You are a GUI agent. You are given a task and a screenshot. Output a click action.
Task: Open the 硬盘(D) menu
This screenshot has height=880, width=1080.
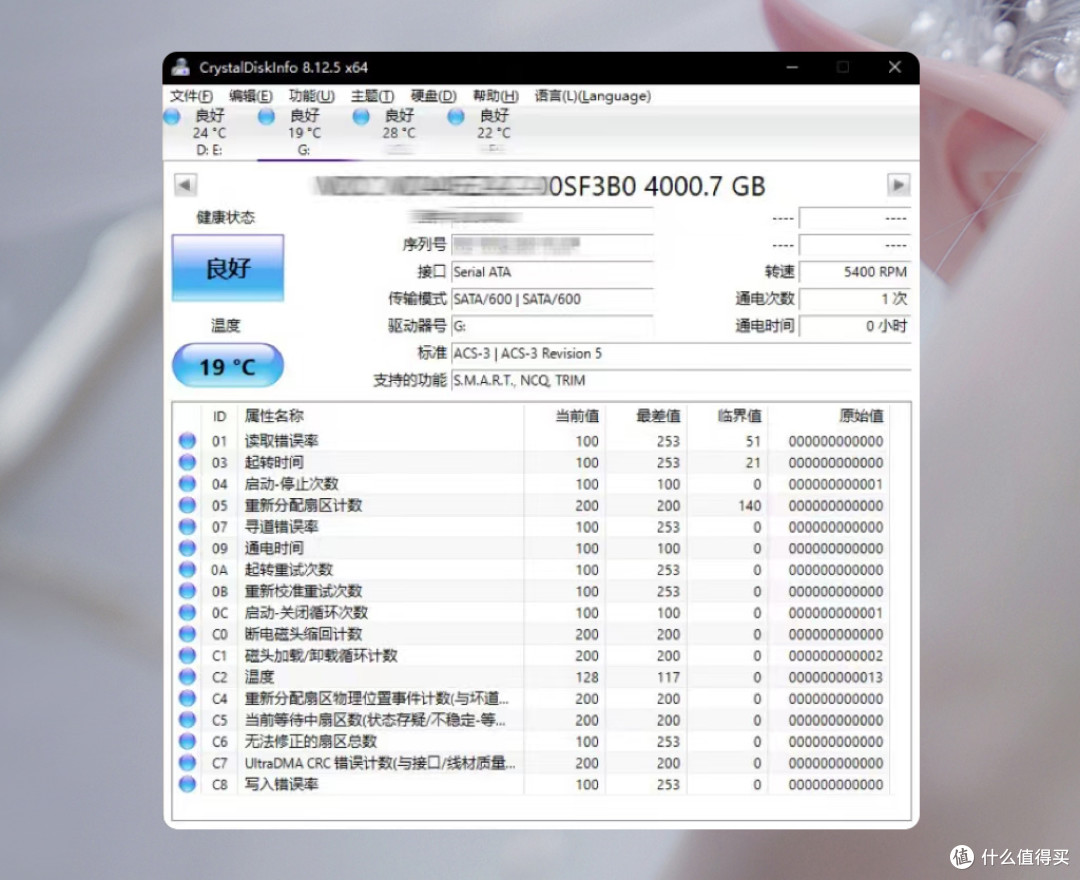click(433, 96)
